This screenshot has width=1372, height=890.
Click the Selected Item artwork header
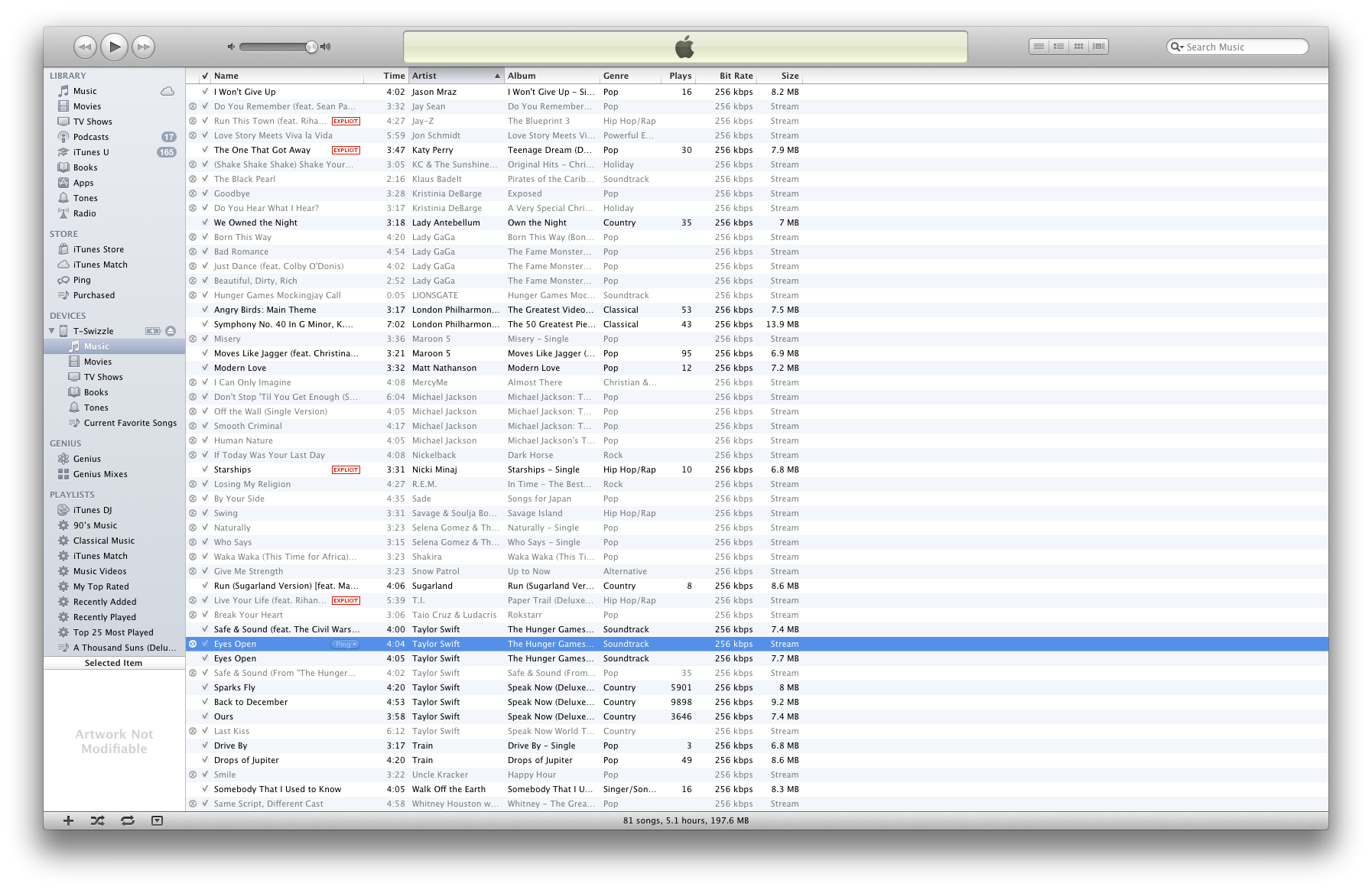(x=114, y=663)
